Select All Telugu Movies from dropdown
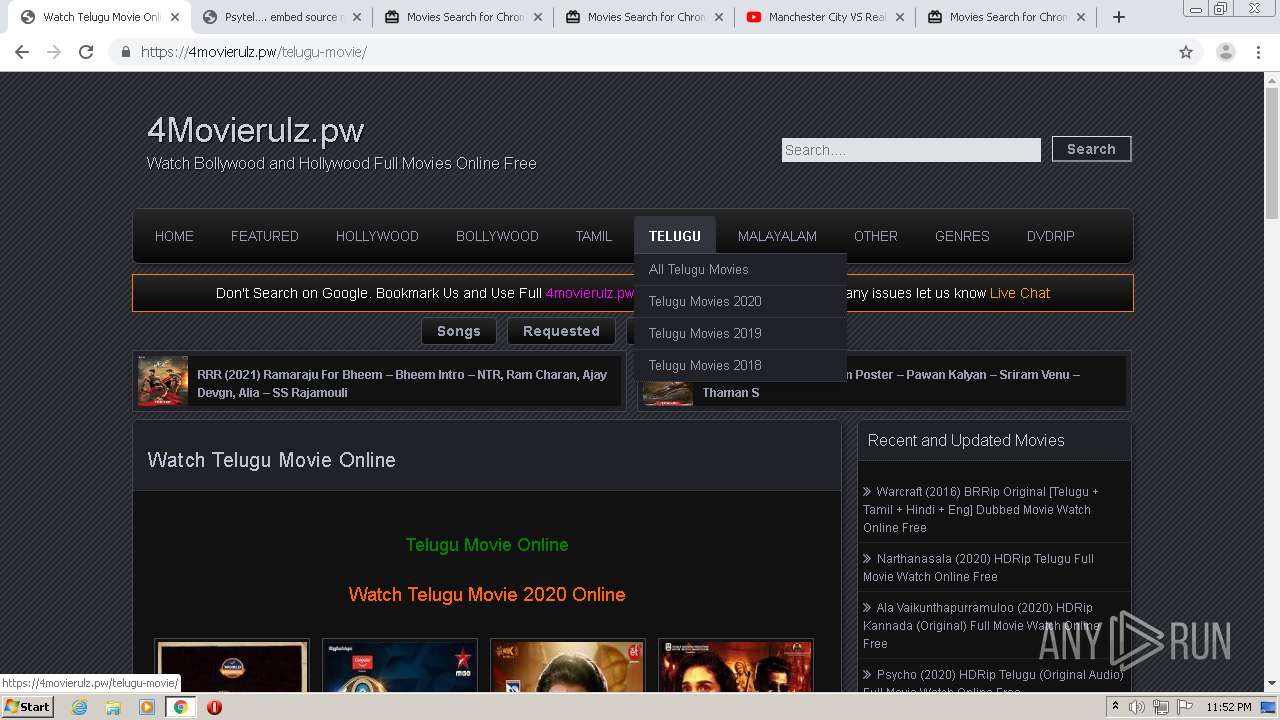The width and height of the screenshot is (1280, 720). click(x=740, y=269)
